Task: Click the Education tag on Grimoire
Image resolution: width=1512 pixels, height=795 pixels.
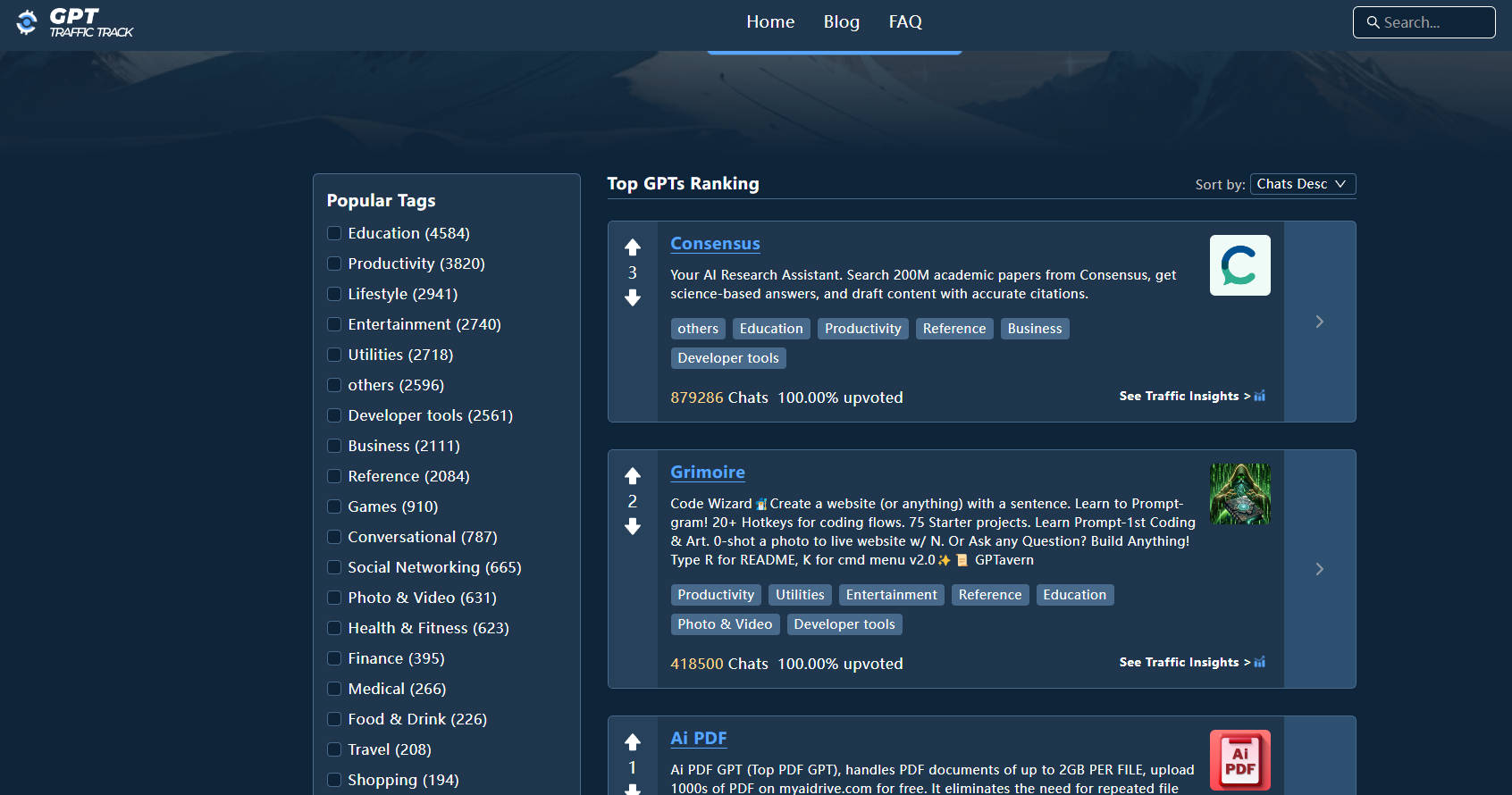Action: (x=1075, y=595)
